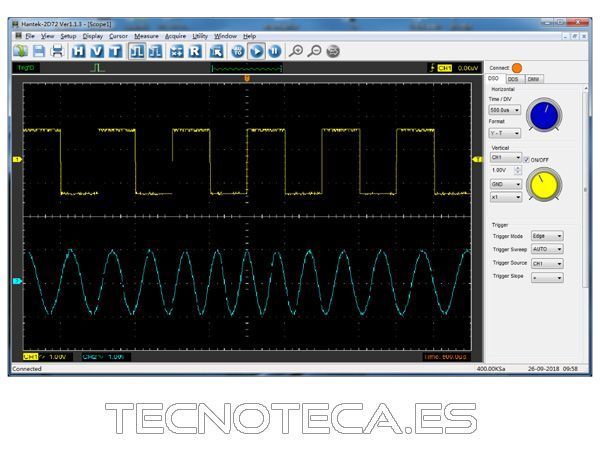Open the GND coupling dropdown

point(506,184)
